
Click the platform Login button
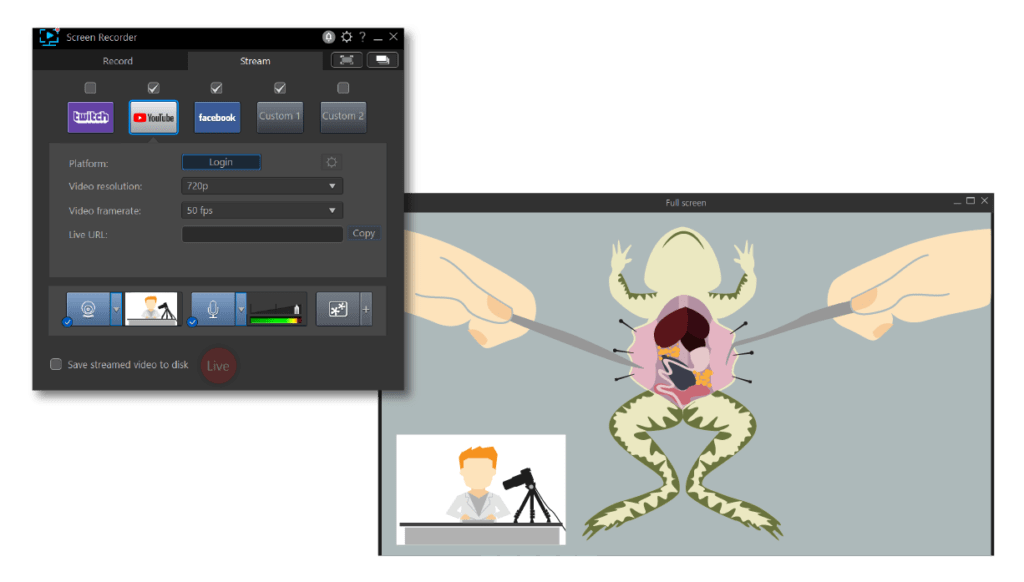pos(221,162)
